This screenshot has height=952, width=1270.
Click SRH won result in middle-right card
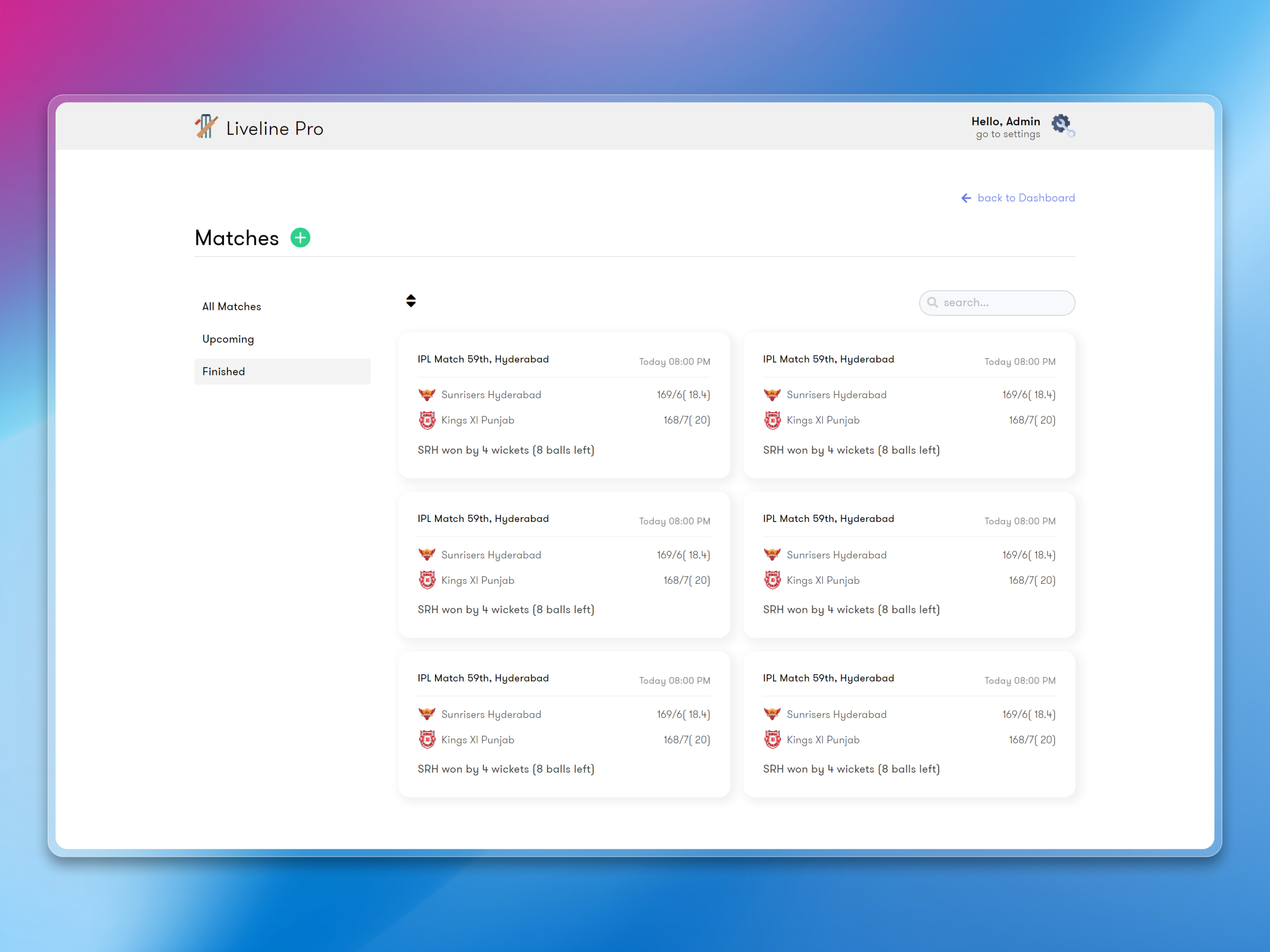pyautogui.click(x=851, y=610)
